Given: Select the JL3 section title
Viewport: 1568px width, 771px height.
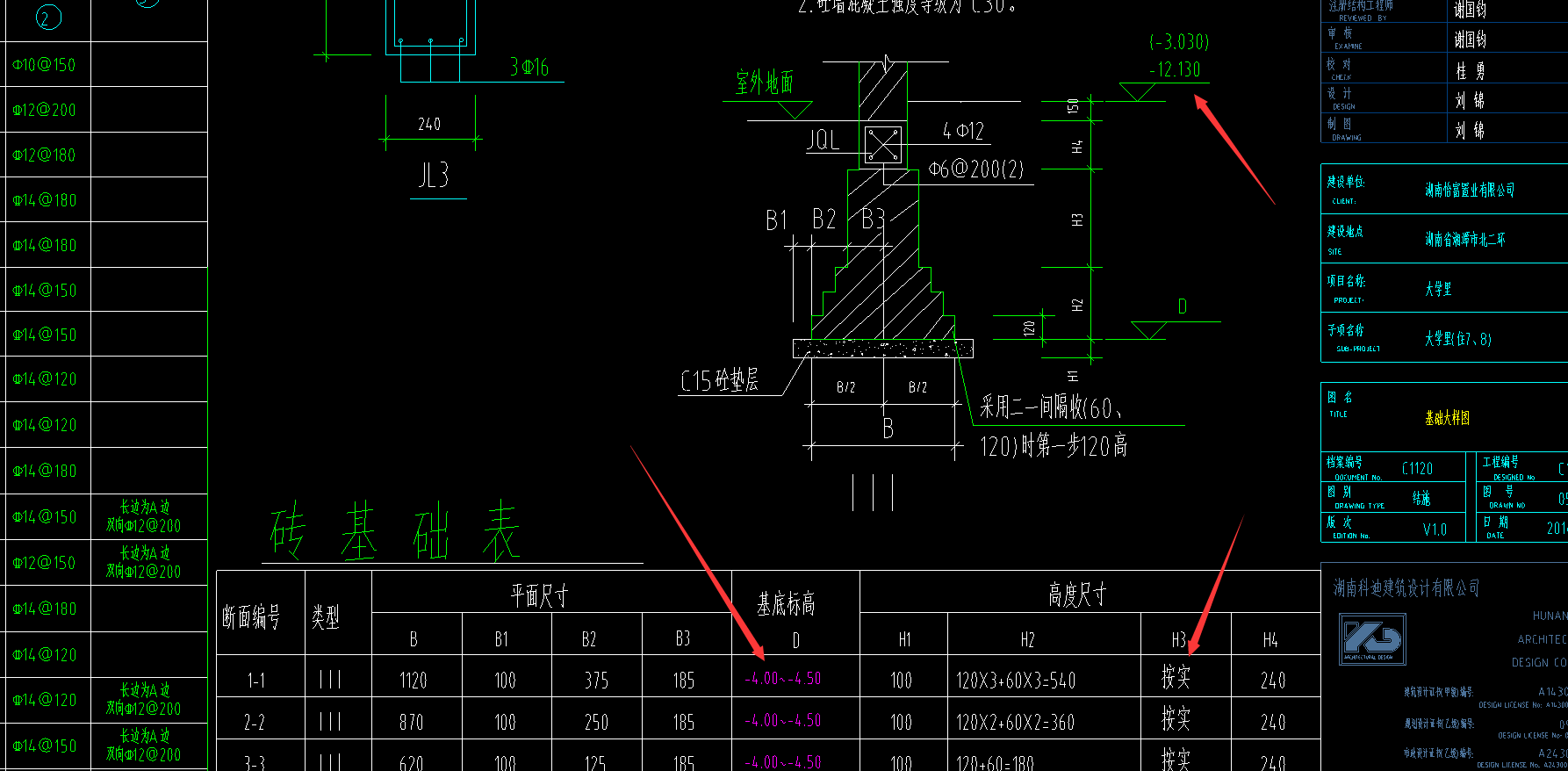Looking at the screenshot, I should (x=434, y=176).
